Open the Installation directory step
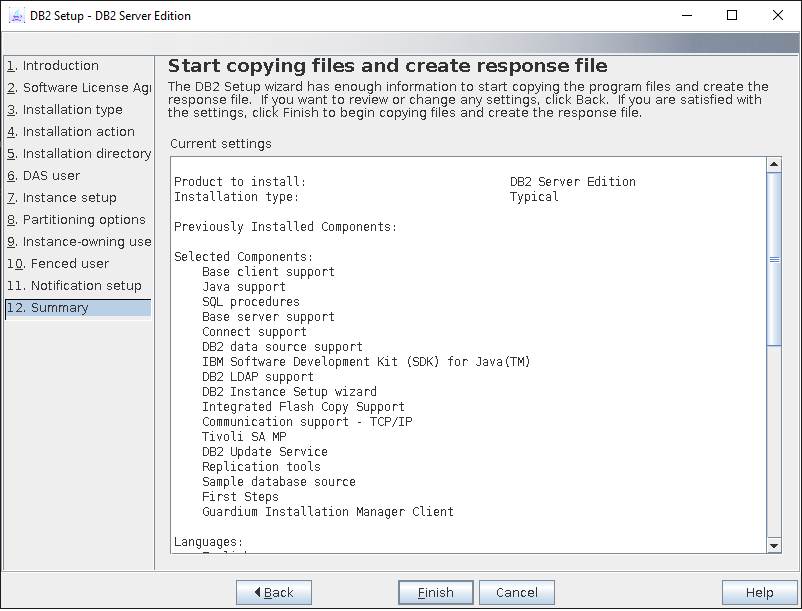 point(78,154)
